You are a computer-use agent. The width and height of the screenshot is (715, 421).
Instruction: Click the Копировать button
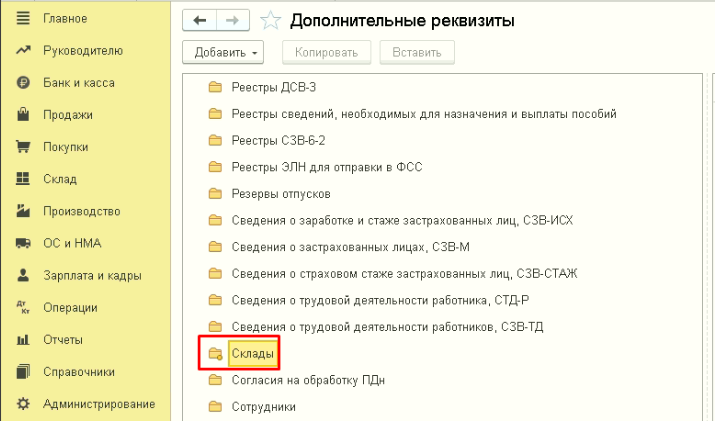(326, 52)
